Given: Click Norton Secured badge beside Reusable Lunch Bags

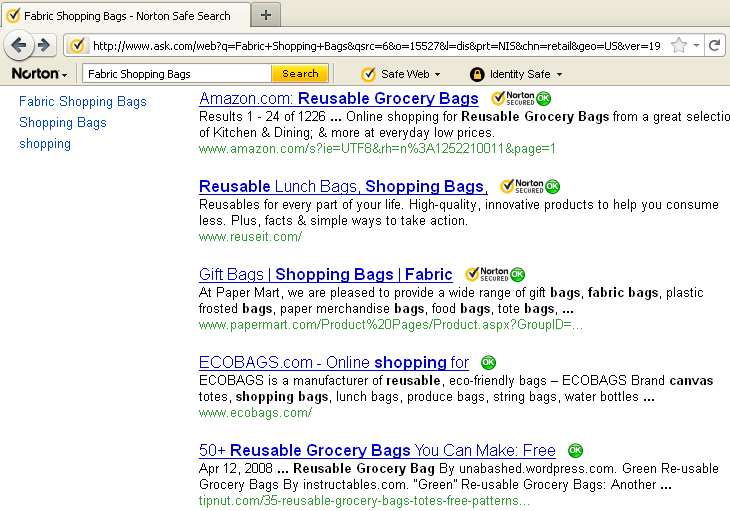Looking at the screenshot, I should click(x=521, y=186).
